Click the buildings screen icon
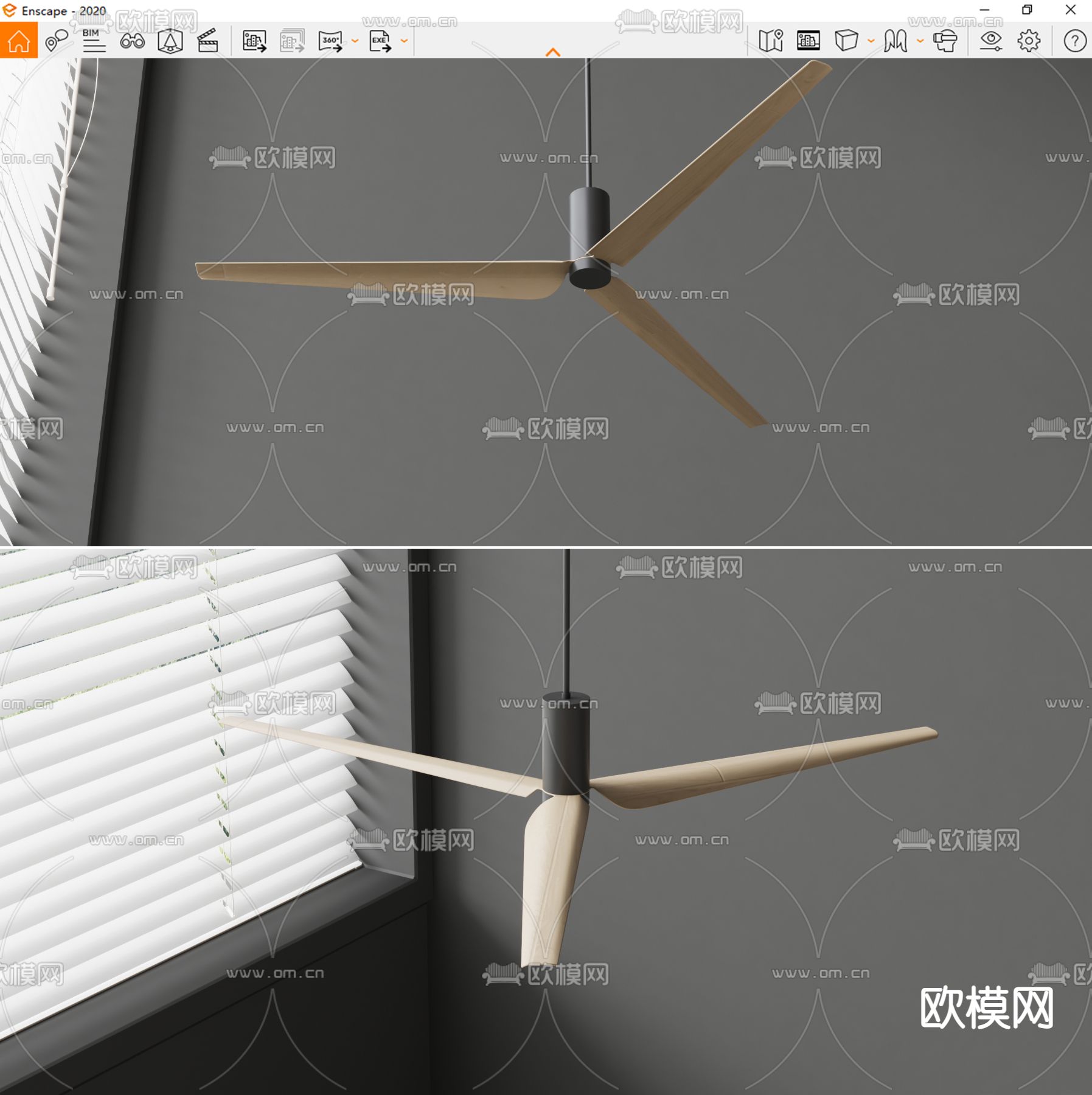The width and height of the screenshot is (1092, 1095). [x=809, y=41]
